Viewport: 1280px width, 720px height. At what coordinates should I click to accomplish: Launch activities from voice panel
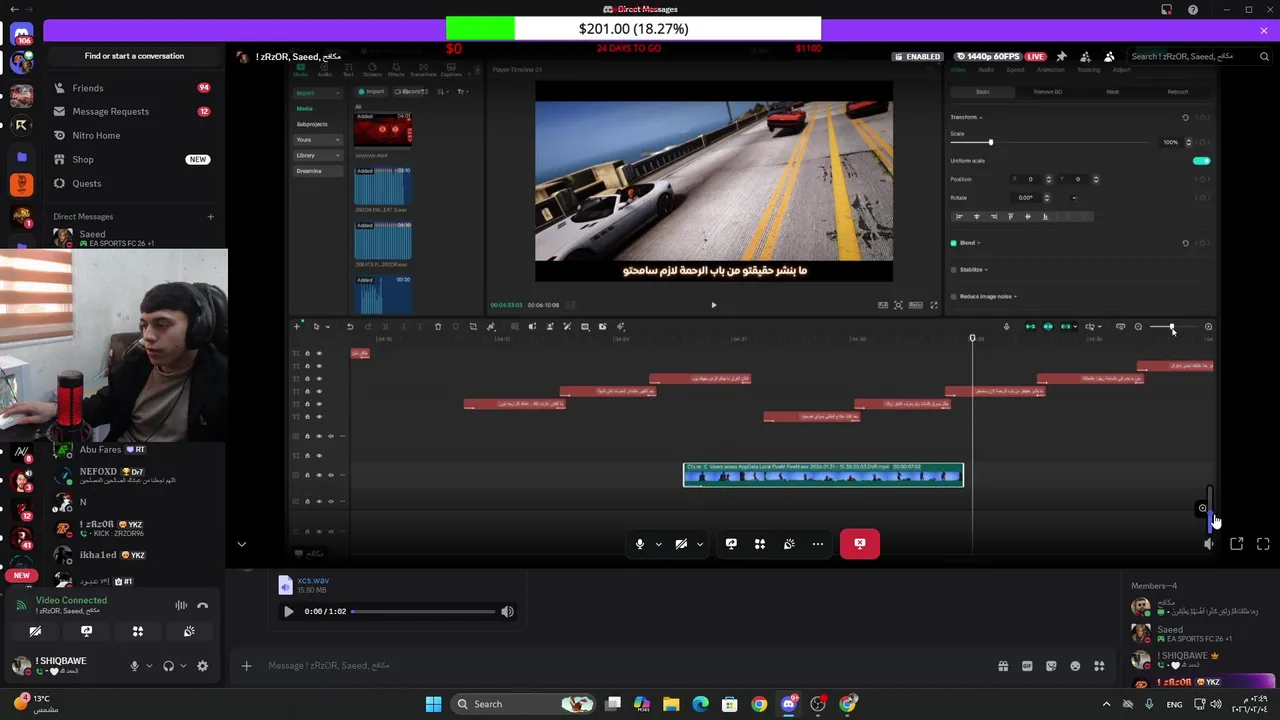click(x=138, y=631)
